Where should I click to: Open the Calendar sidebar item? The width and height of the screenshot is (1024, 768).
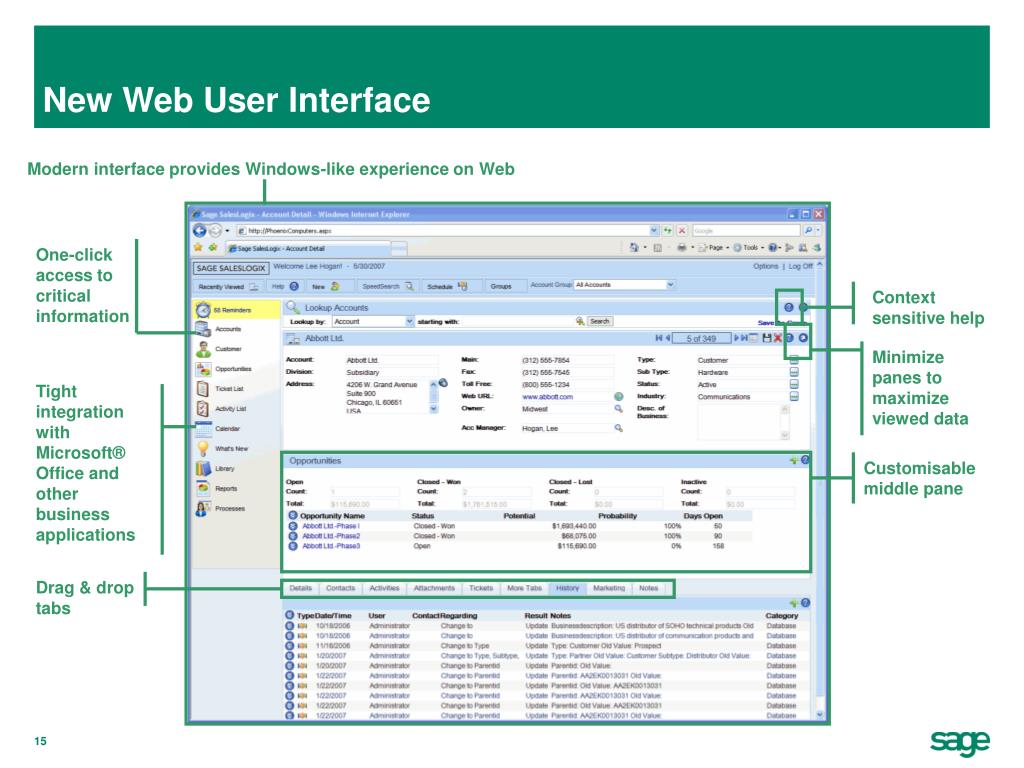click(x=218, y=429)
